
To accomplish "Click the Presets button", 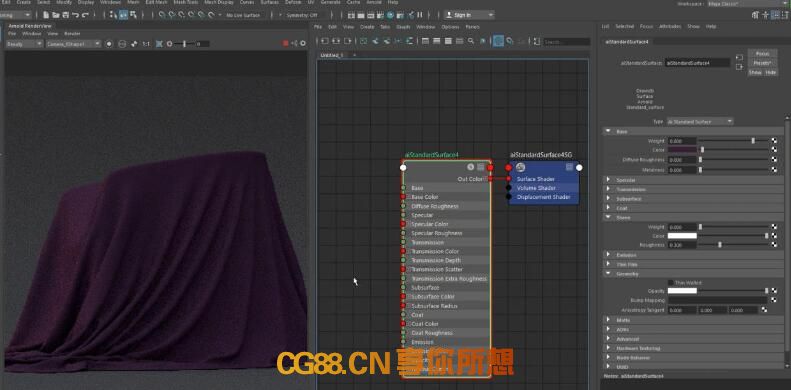I will [x=763, y=63].
